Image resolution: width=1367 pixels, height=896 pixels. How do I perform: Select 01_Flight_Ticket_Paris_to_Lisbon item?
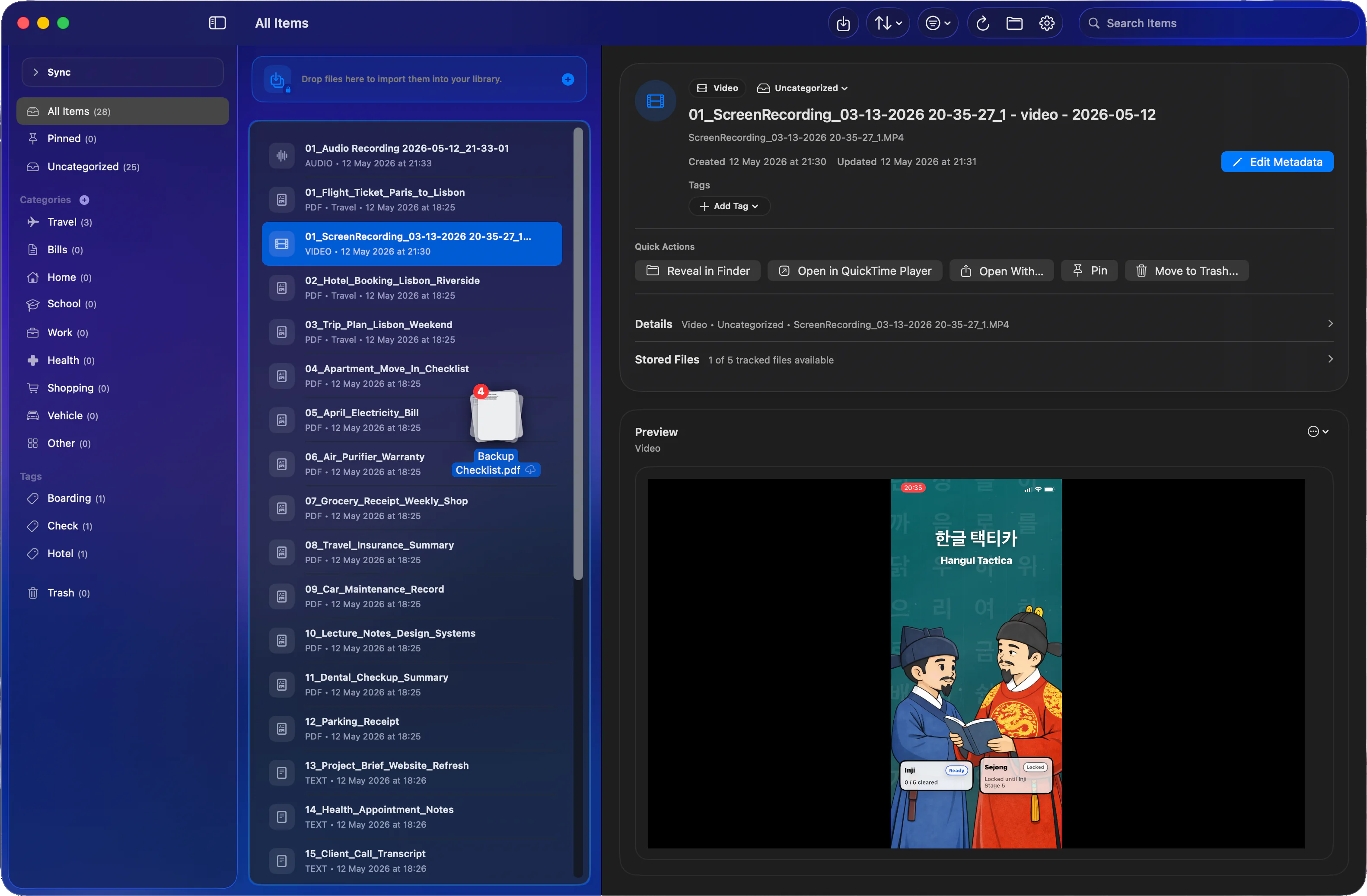click(412, 199)
